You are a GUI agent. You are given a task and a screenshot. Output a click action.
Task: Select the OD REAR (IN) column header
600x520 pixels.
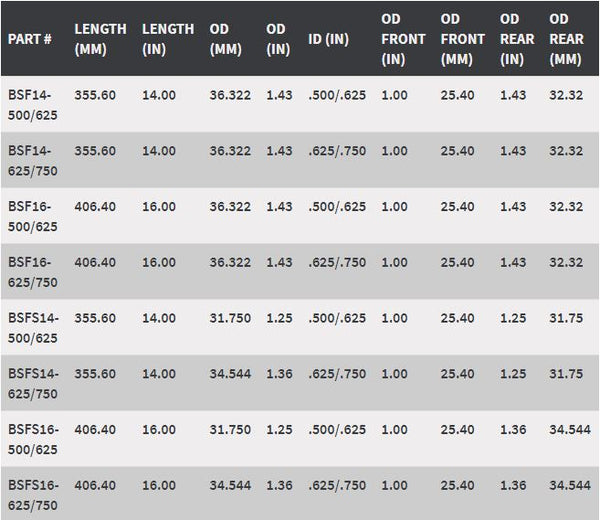pos(517,39)
